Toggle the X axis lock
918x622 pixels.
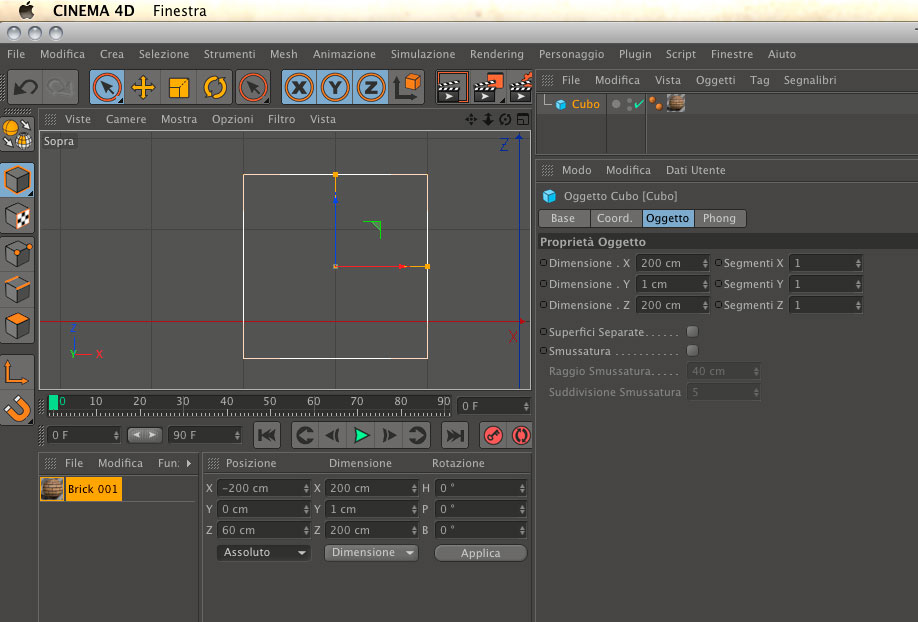(x=299, y=88)
